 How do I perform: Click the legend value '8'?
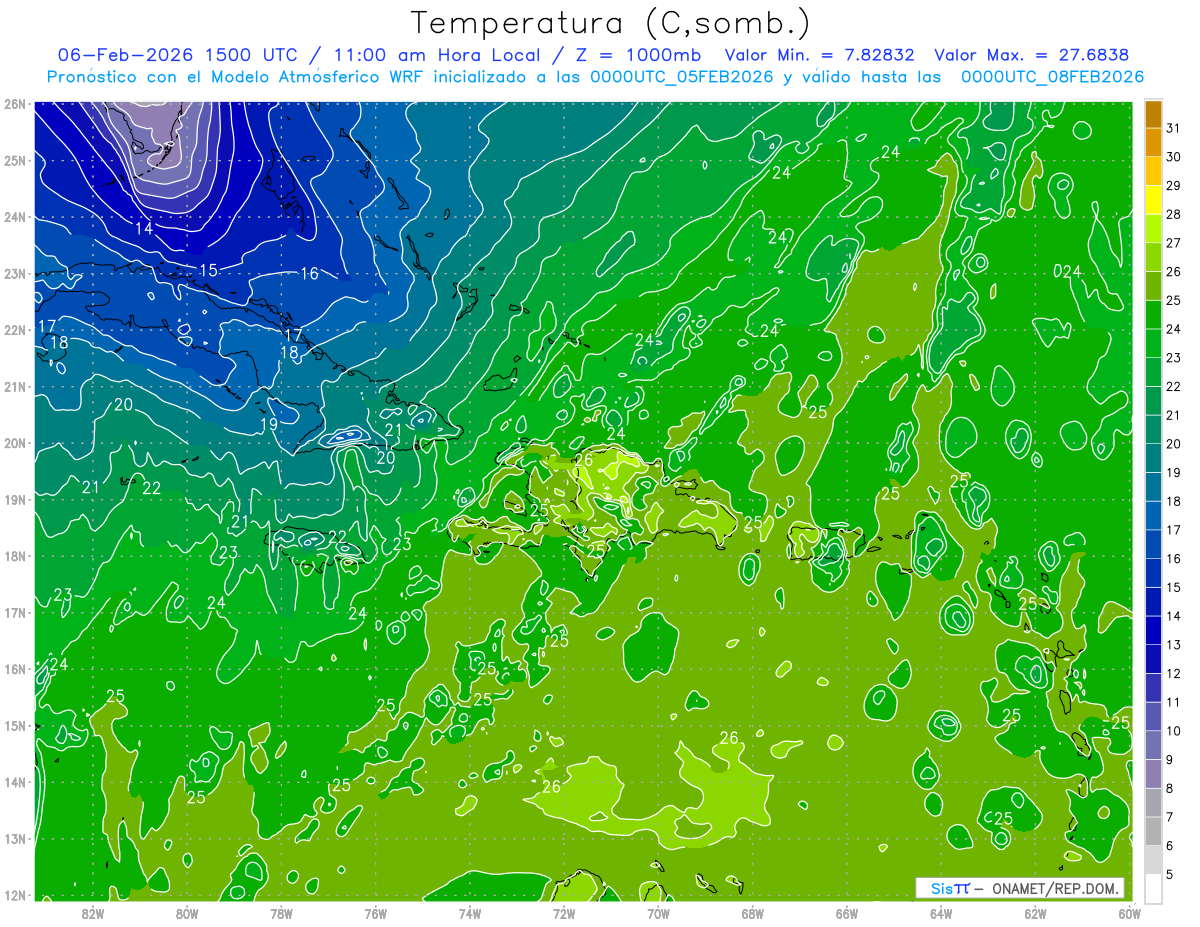pyautogui.click(x=1170, y=788)
